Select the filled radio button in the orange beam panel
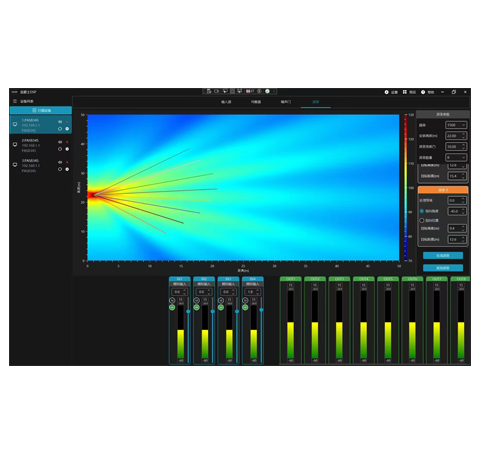480x450 pixels. [422, 211]
